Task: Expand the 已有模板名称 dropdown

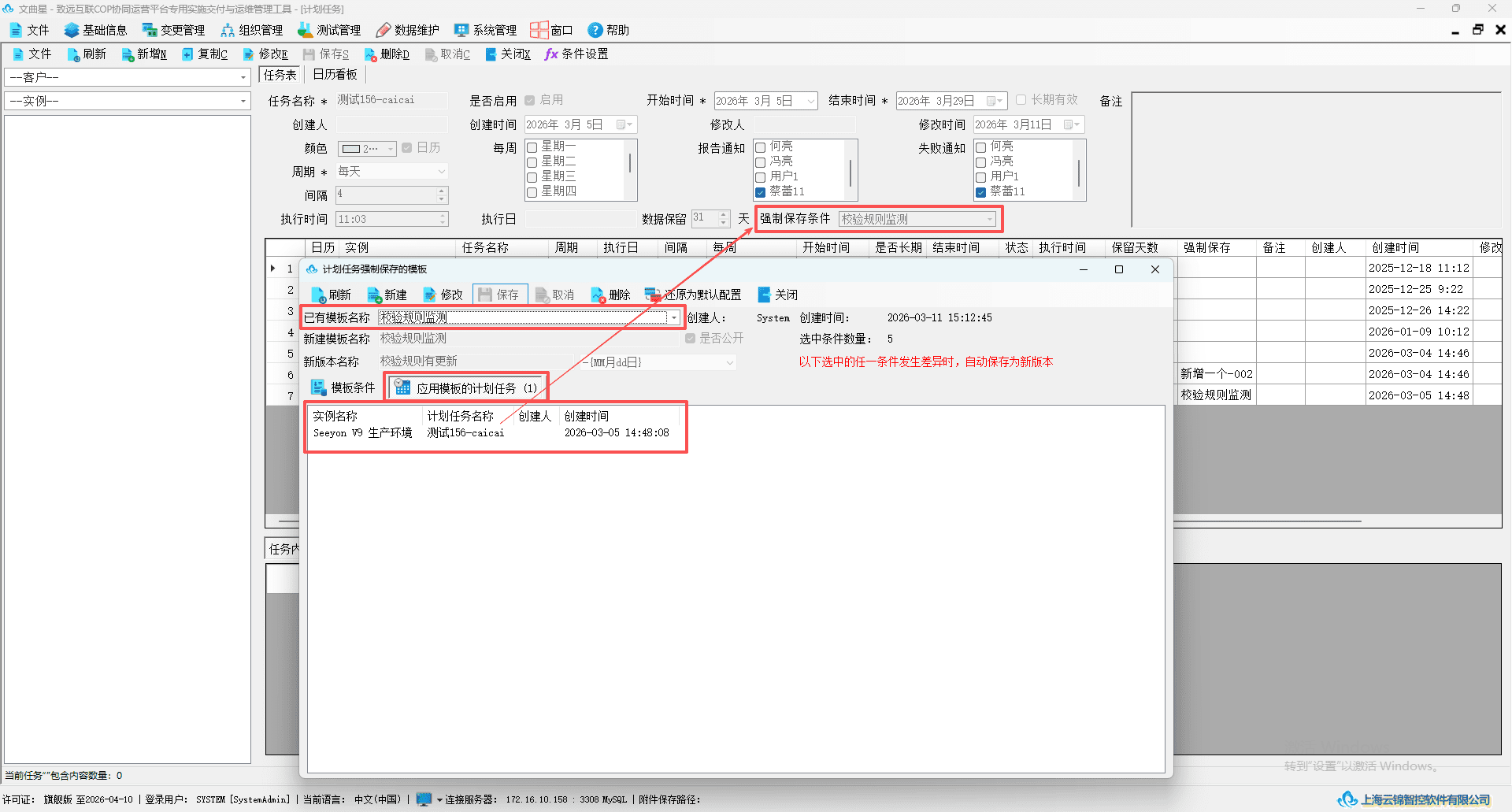Action: coord(674,317)
